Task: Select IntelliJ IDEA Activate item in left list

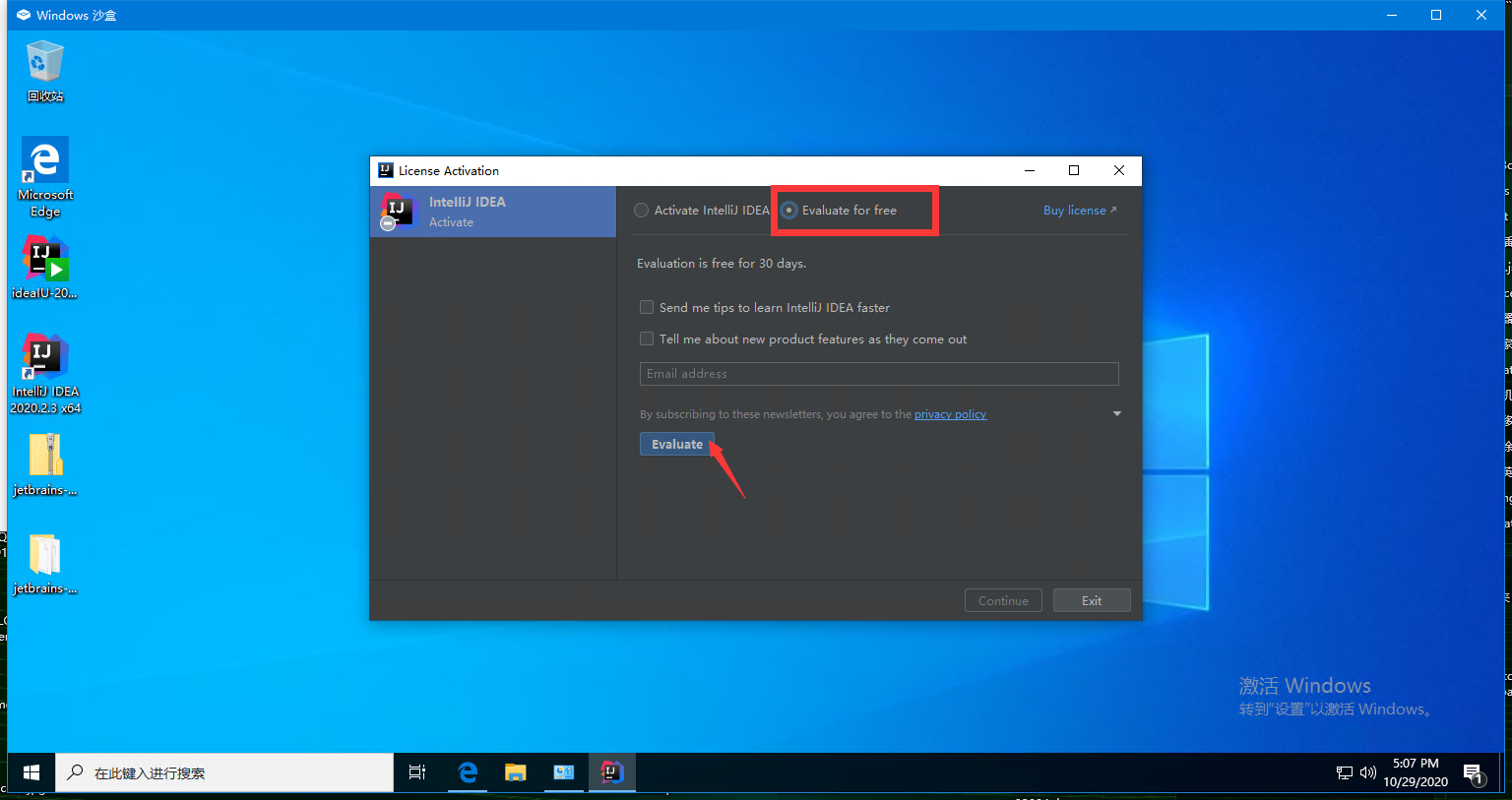Action: [493, 212]
